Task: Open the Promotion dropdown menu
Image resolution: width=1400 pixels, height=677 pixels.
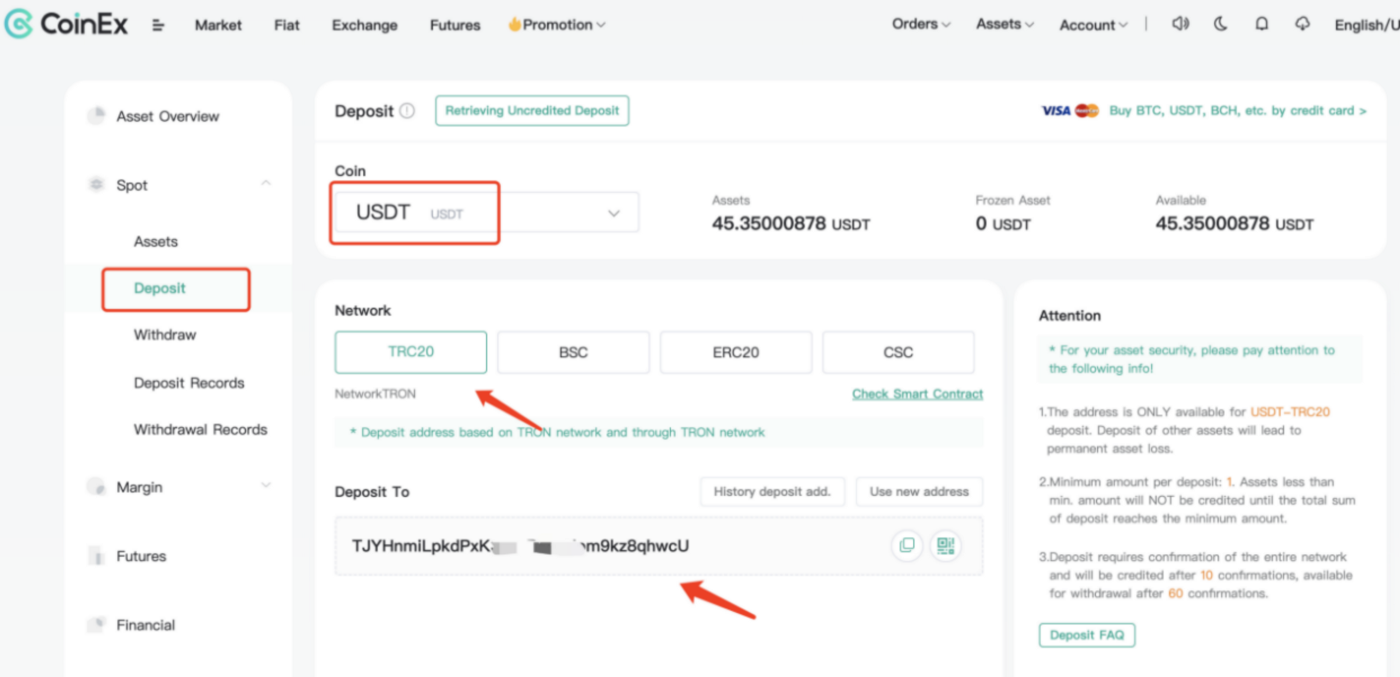Action: 556,25
